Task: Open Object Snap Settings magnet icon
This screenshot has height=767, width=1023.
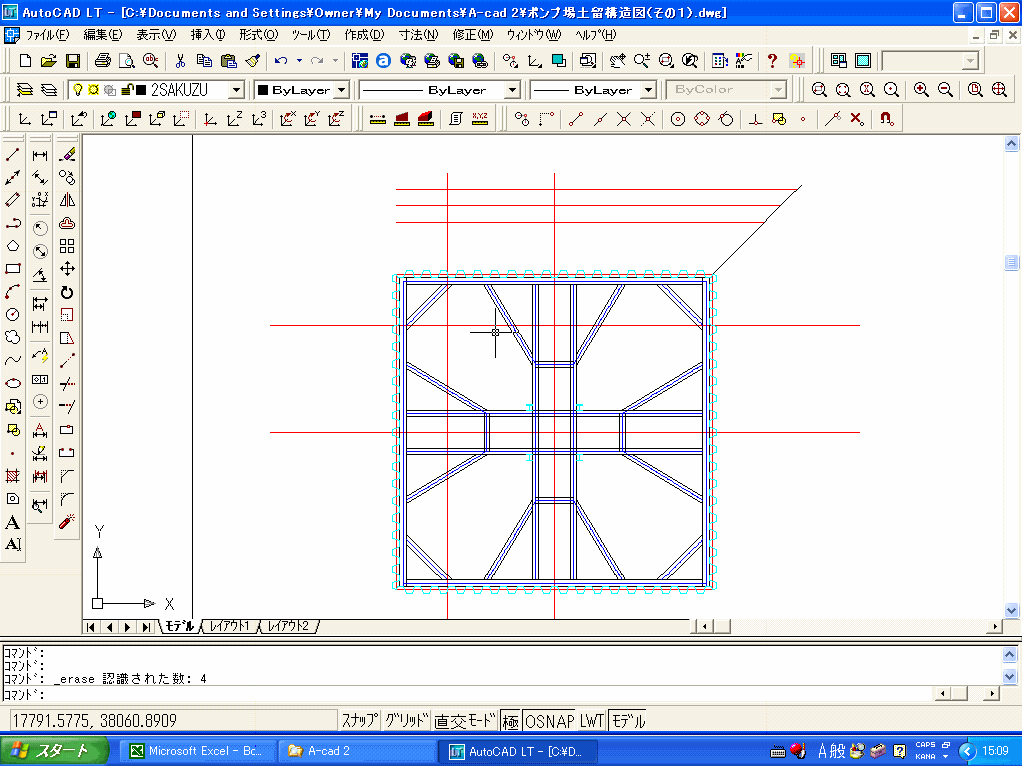Action: [x=886, y=119]
